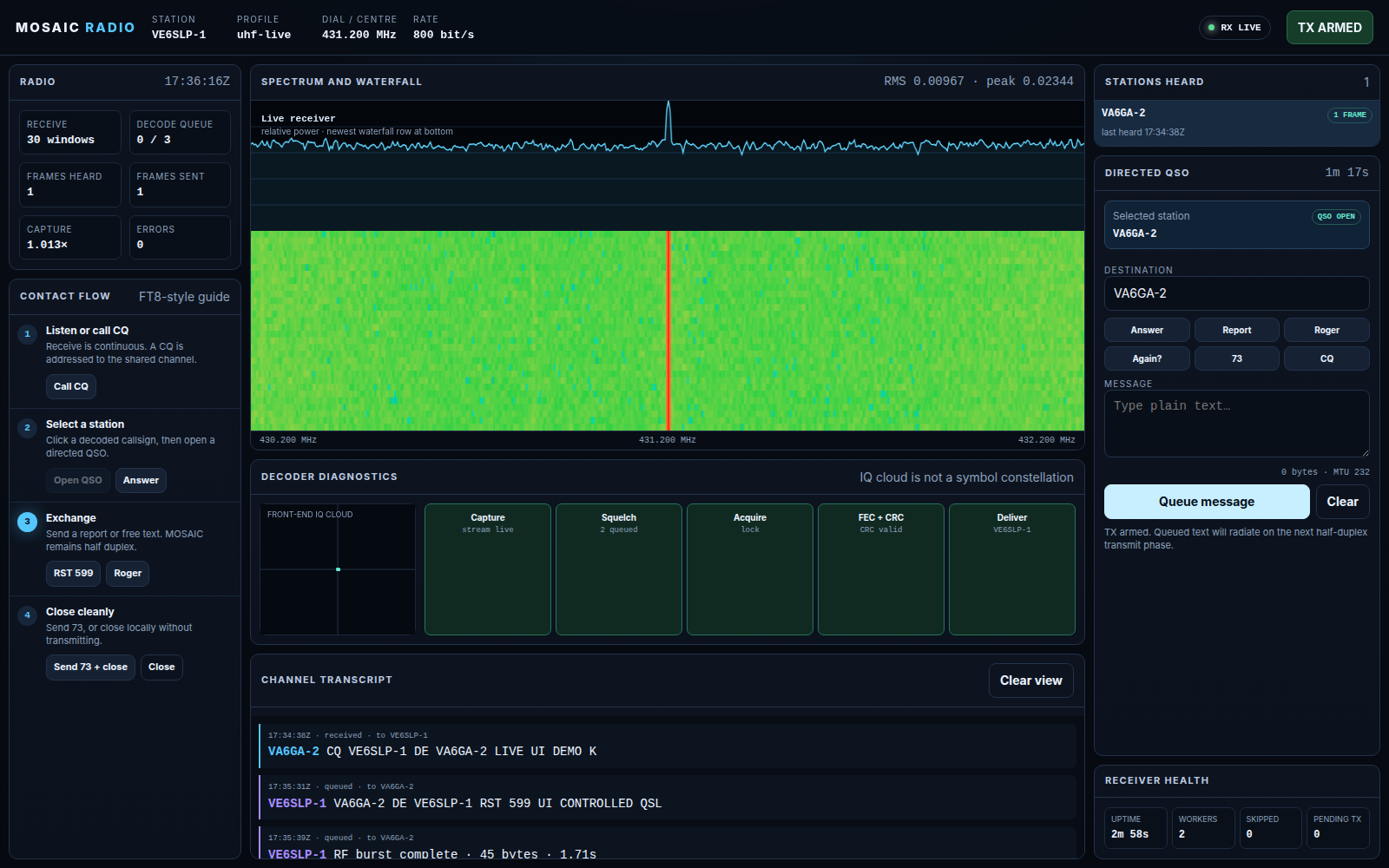Focus the Destination callsign field
The width and height of the screenshot is (1389, 868).
[1237, 293]
